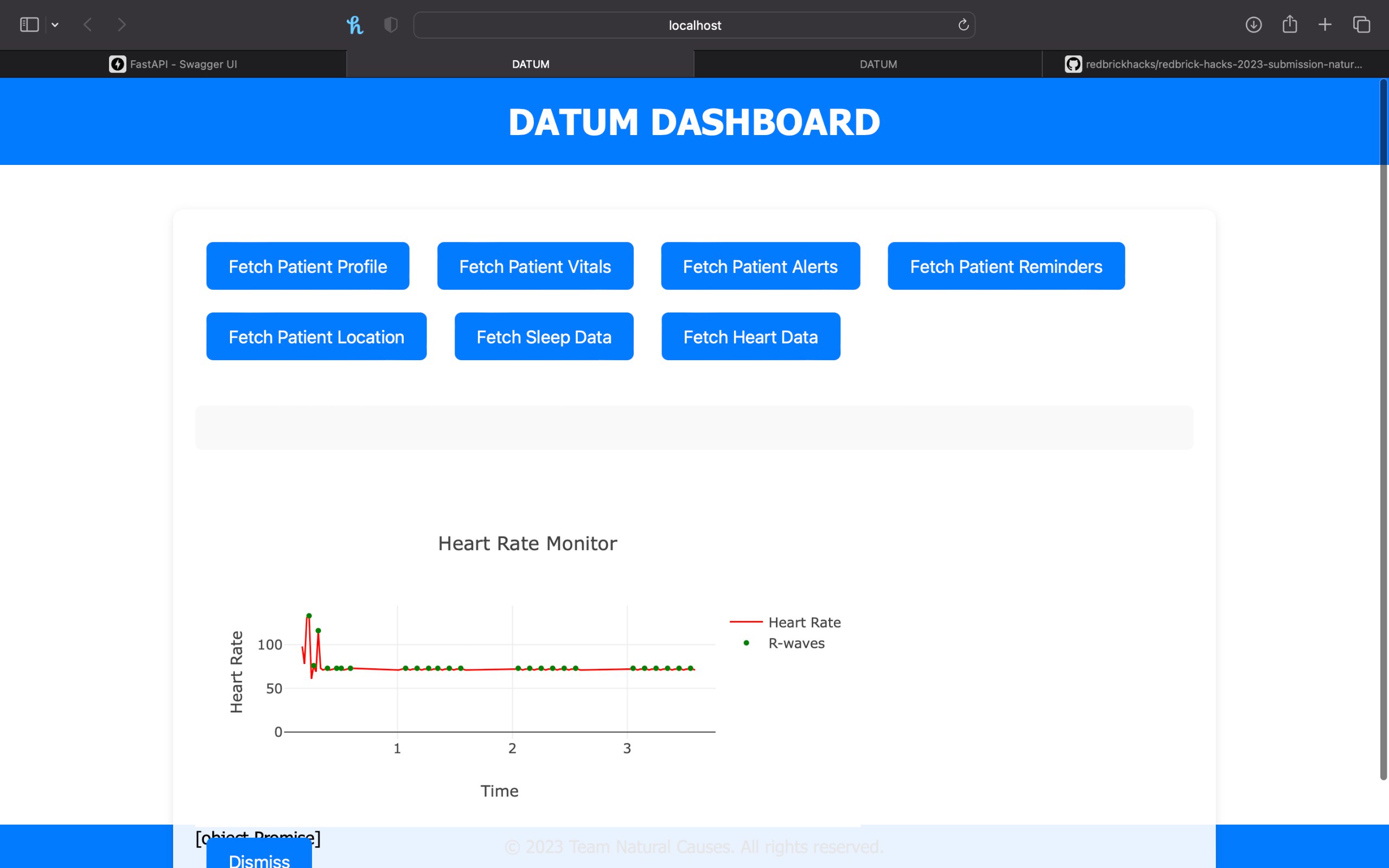Click the page vertical scrollbar

click(x=1383, y=431)
